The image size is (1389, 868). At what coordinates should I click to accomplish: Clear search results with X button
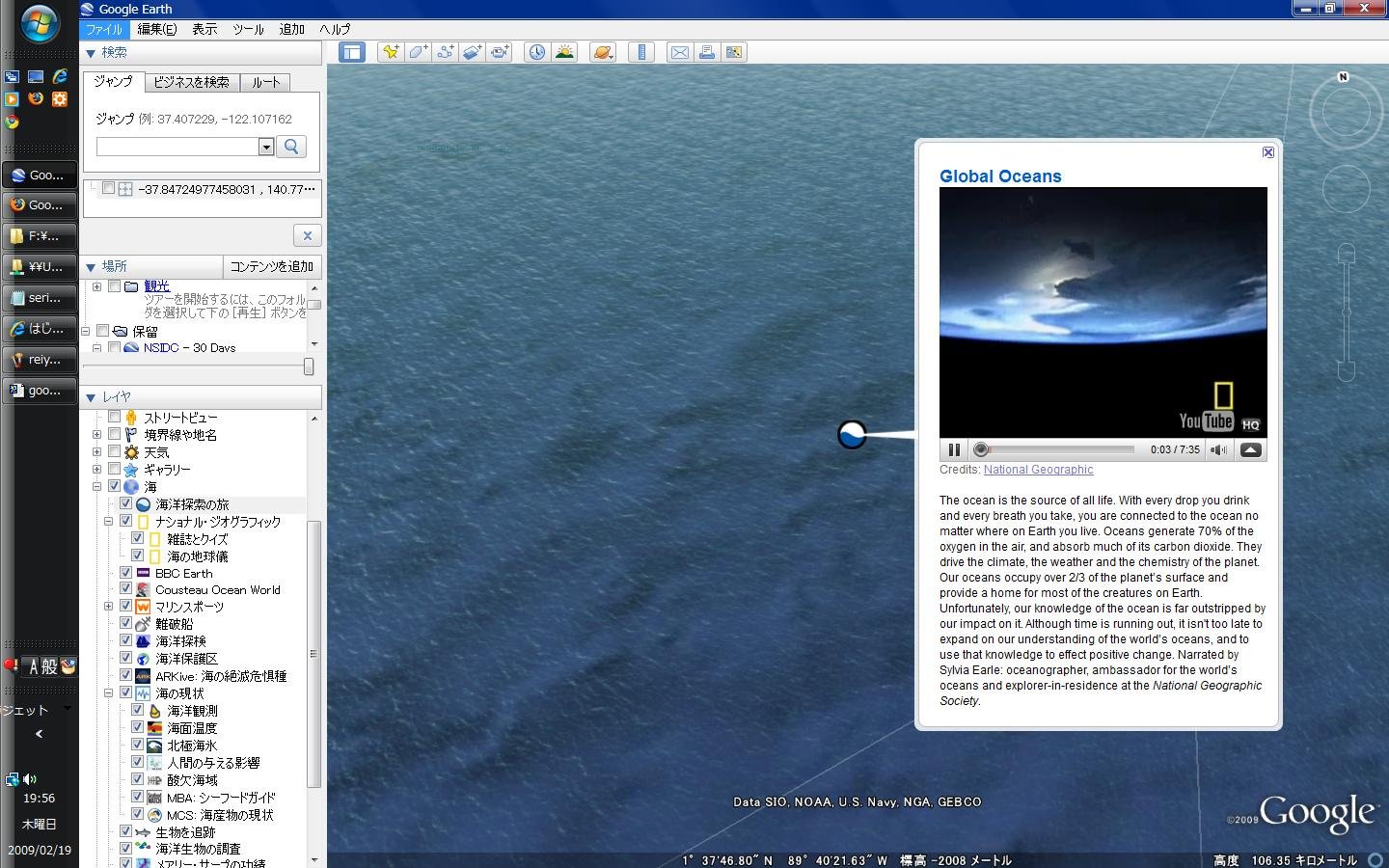click(x=308, y=235)
